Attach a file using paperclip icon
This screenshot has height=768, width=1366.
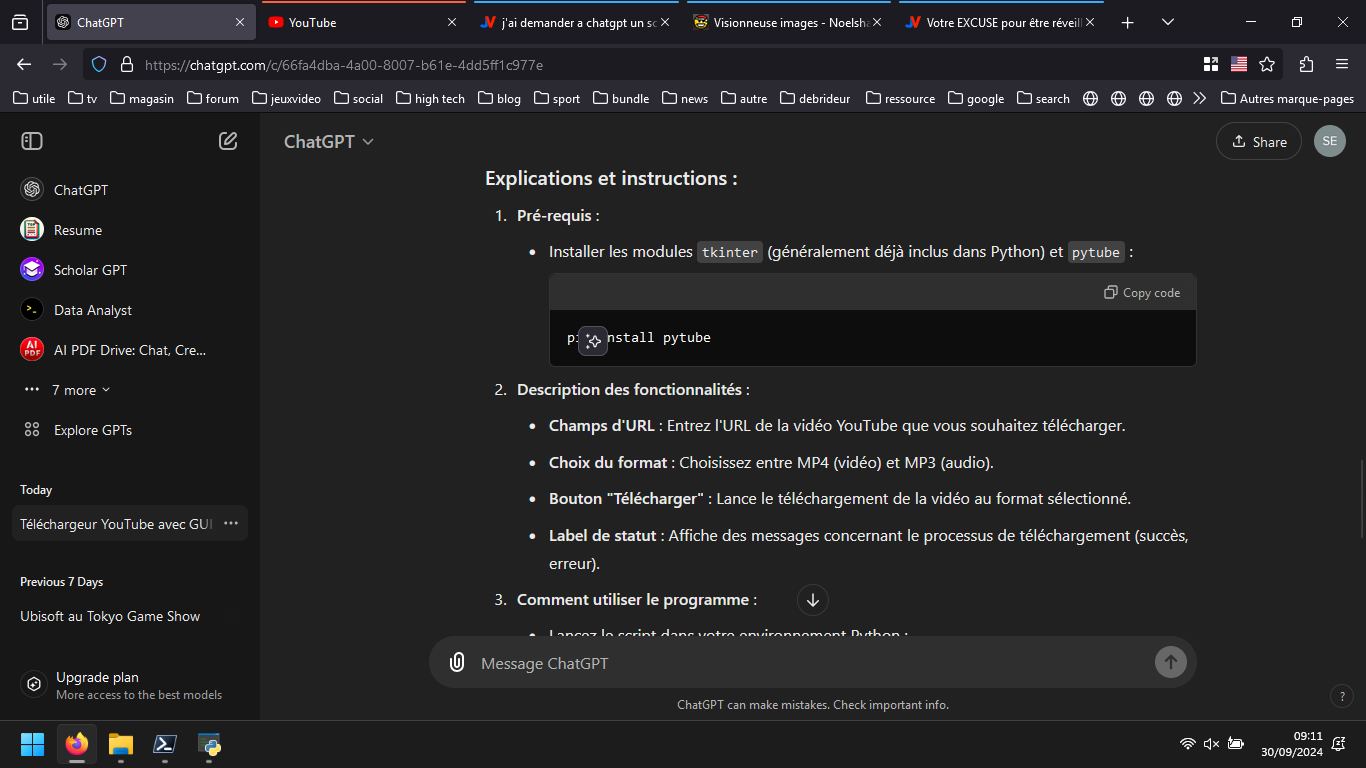tap(457, 662)
